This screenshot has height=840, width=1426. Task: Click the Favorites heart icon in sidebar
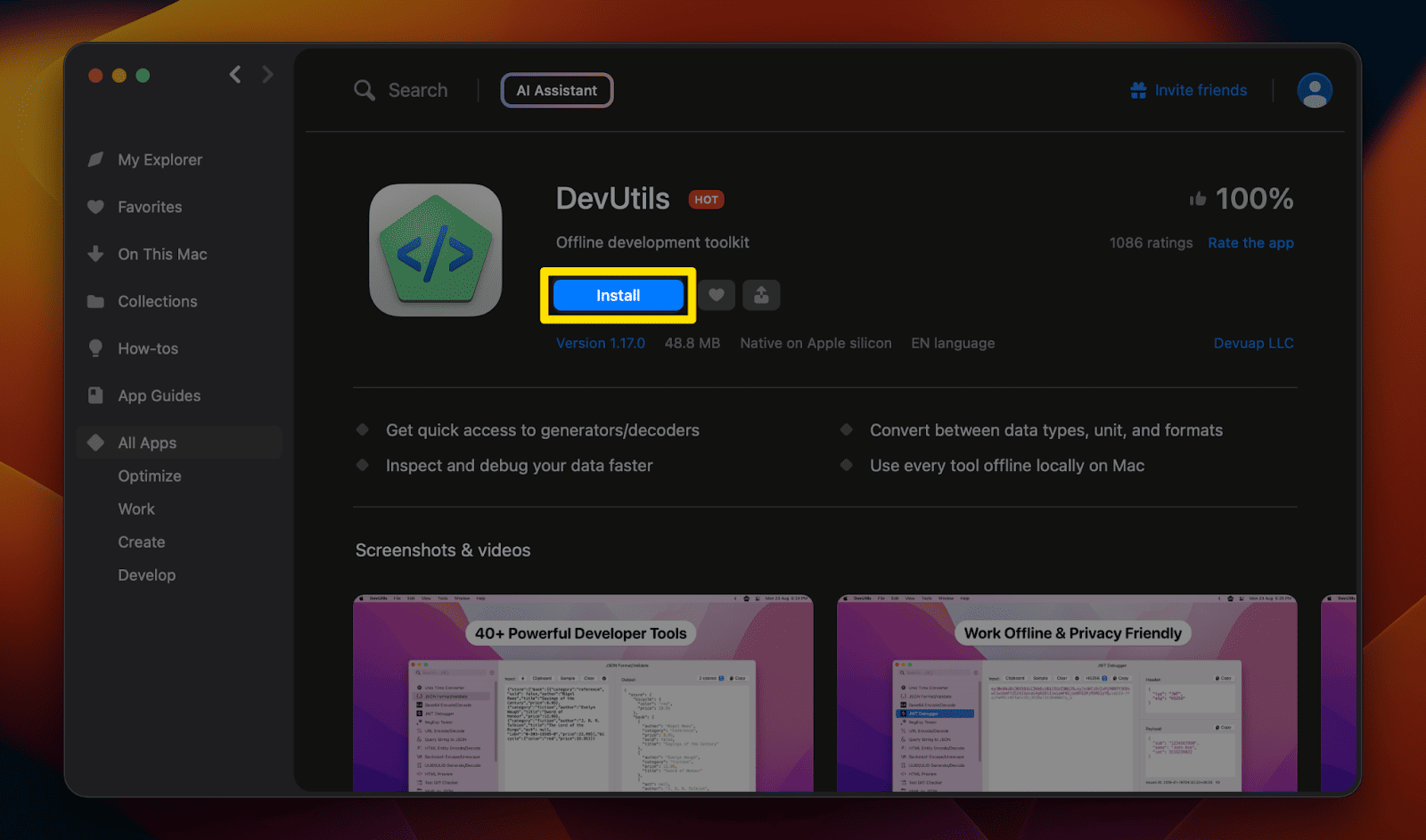[95, 207]
